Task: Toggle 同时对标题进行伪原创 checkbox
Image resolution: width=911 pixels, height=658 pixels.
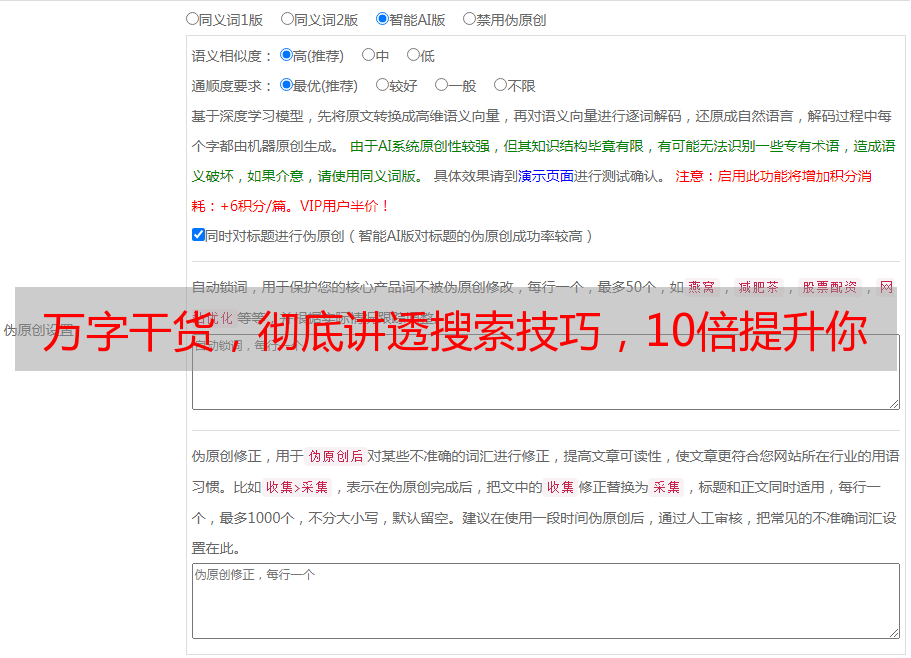Action: (x=198, y=235)
